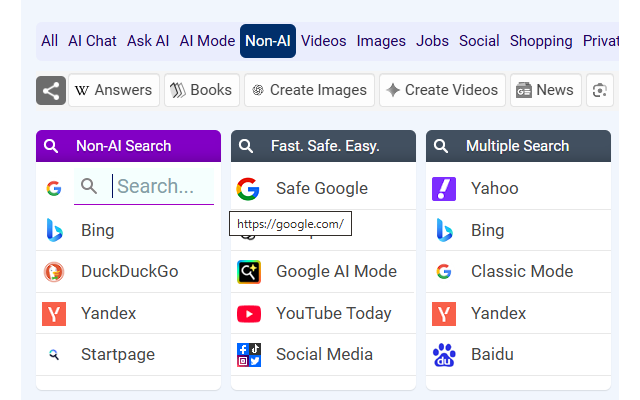
Task: Open the AI Chat tab
Action: click(92, 41)
